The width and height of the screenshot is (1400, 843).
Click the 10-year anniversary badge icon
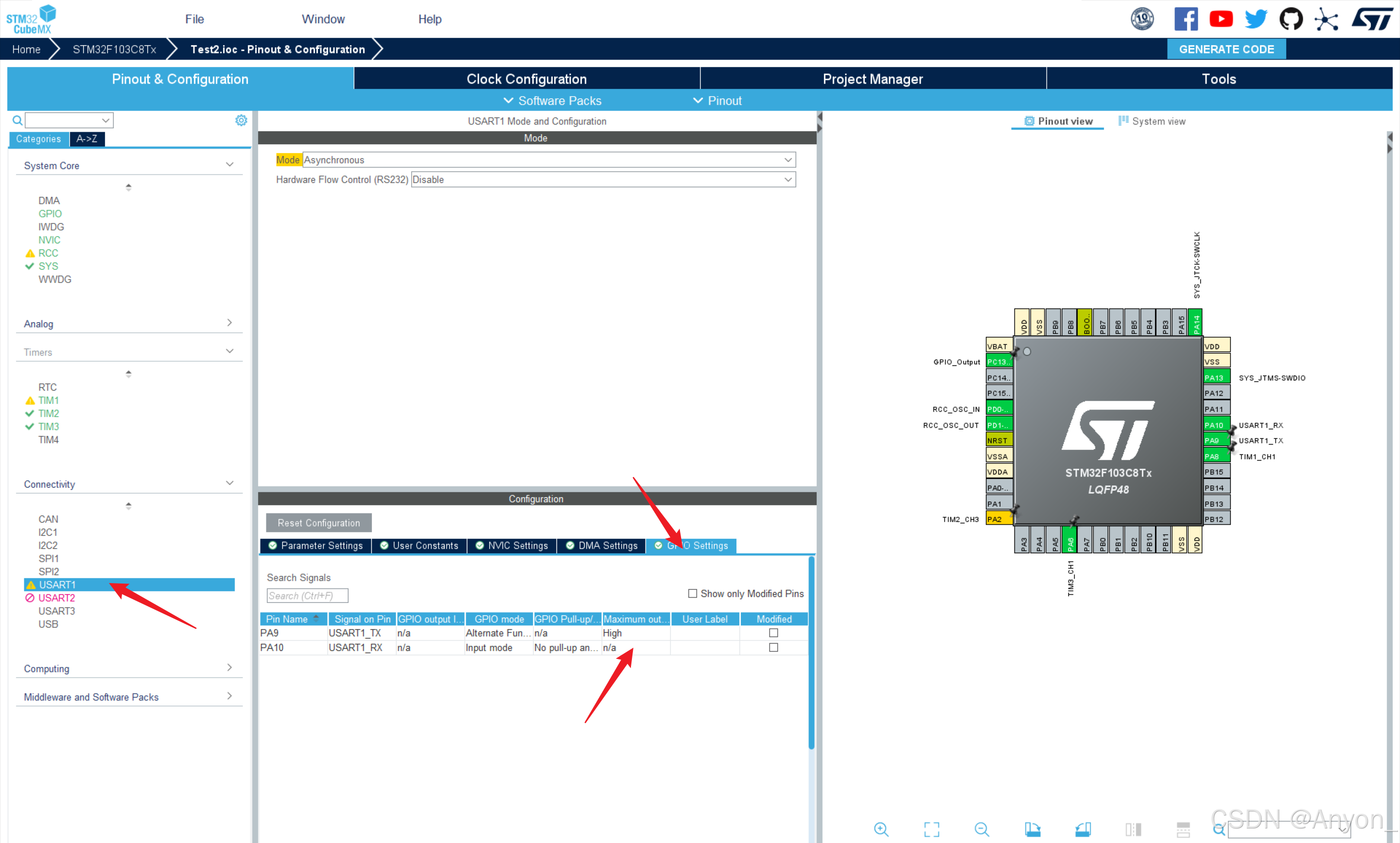(1142, 19)
